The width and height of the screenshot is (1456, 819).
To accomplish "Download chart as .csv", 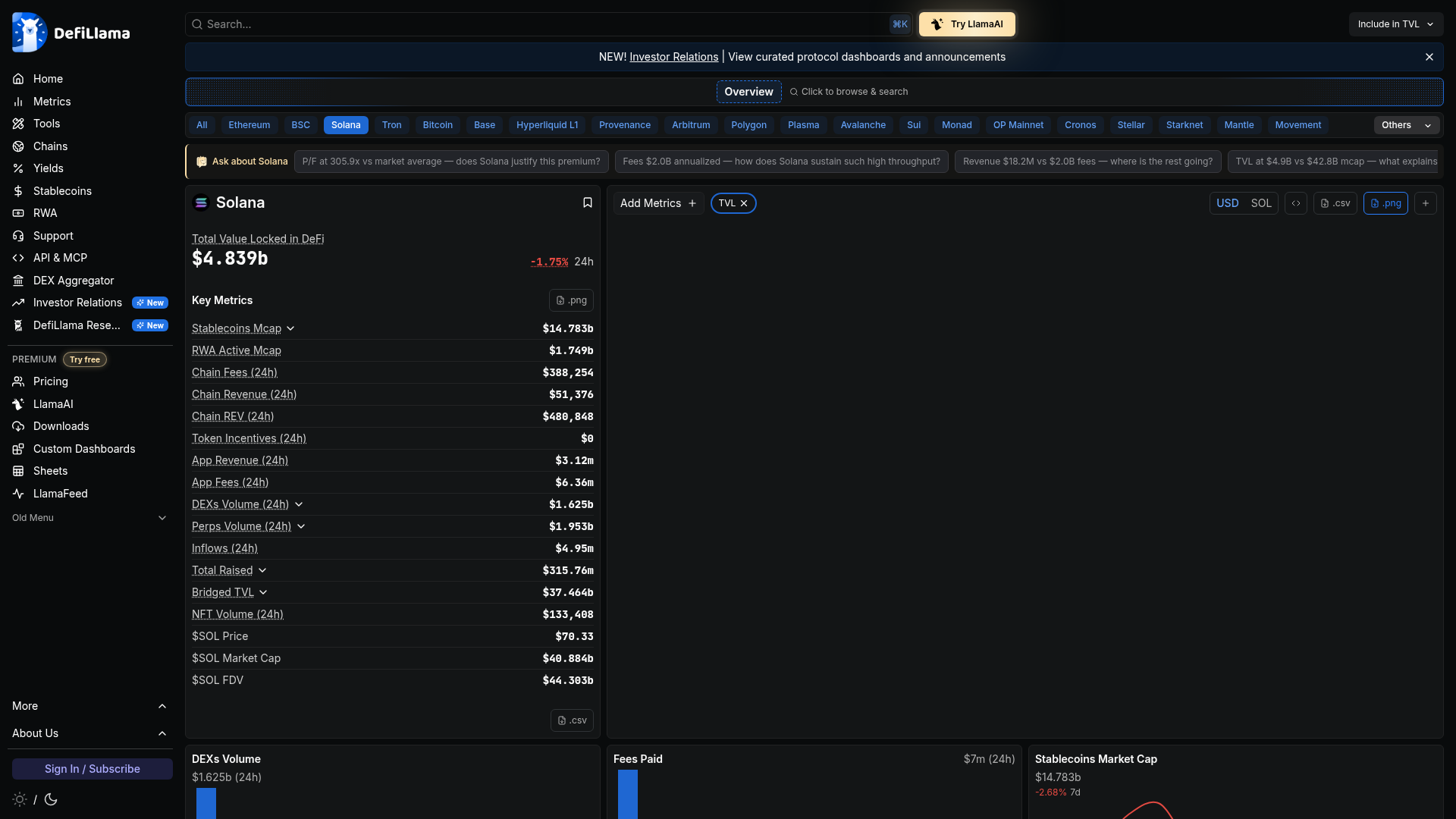I will (x=1335, y=203).
